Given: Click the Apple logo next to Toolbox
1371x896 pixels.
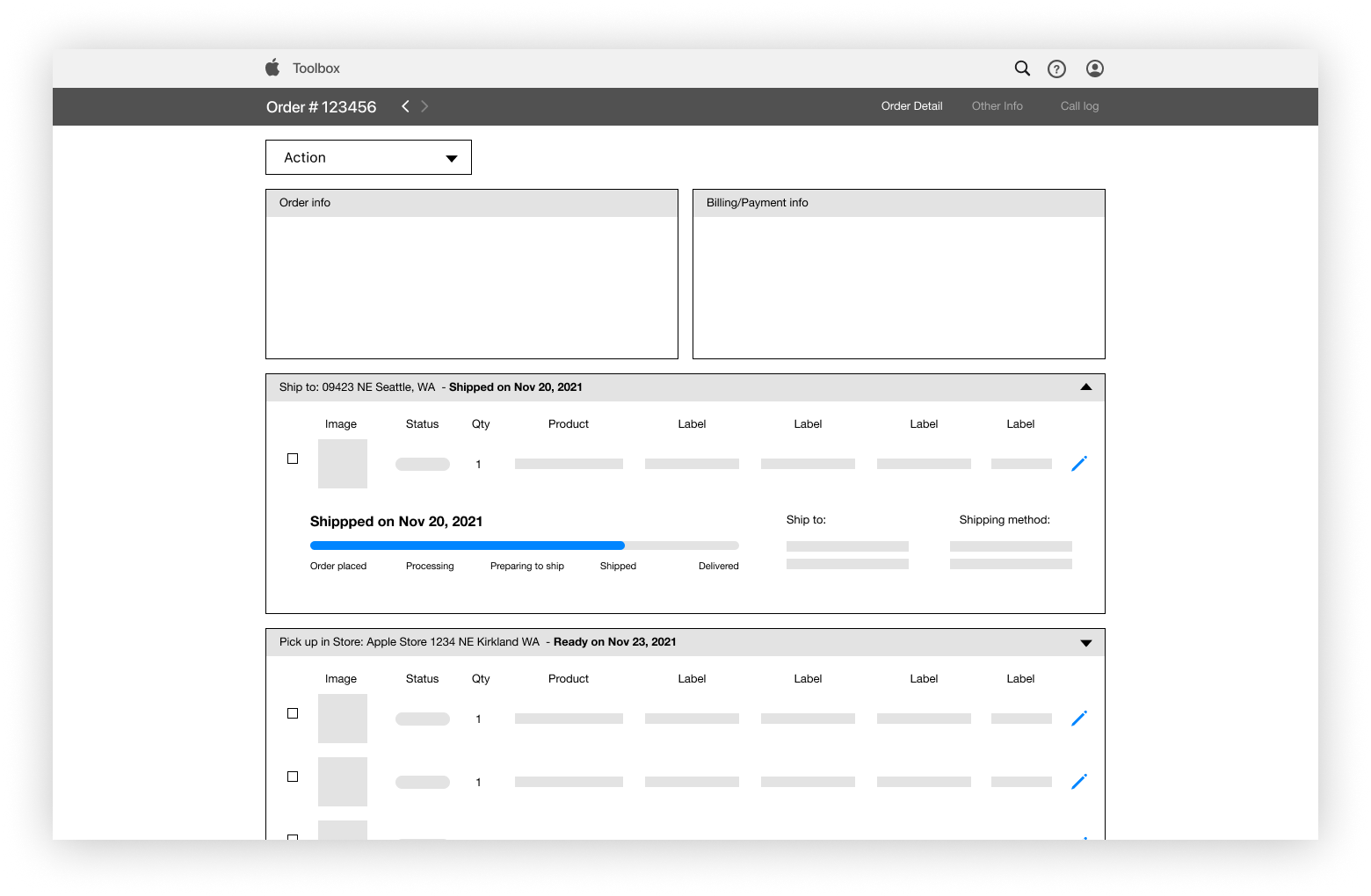Looking at the screenshot, I should coord(273,67).
